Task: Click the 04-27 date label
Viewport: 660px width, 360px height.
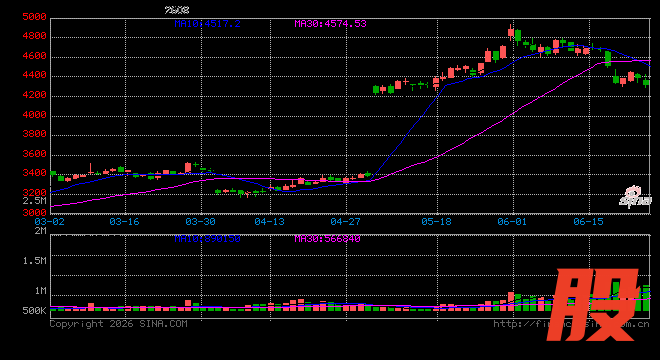Action: pos(345,222)
